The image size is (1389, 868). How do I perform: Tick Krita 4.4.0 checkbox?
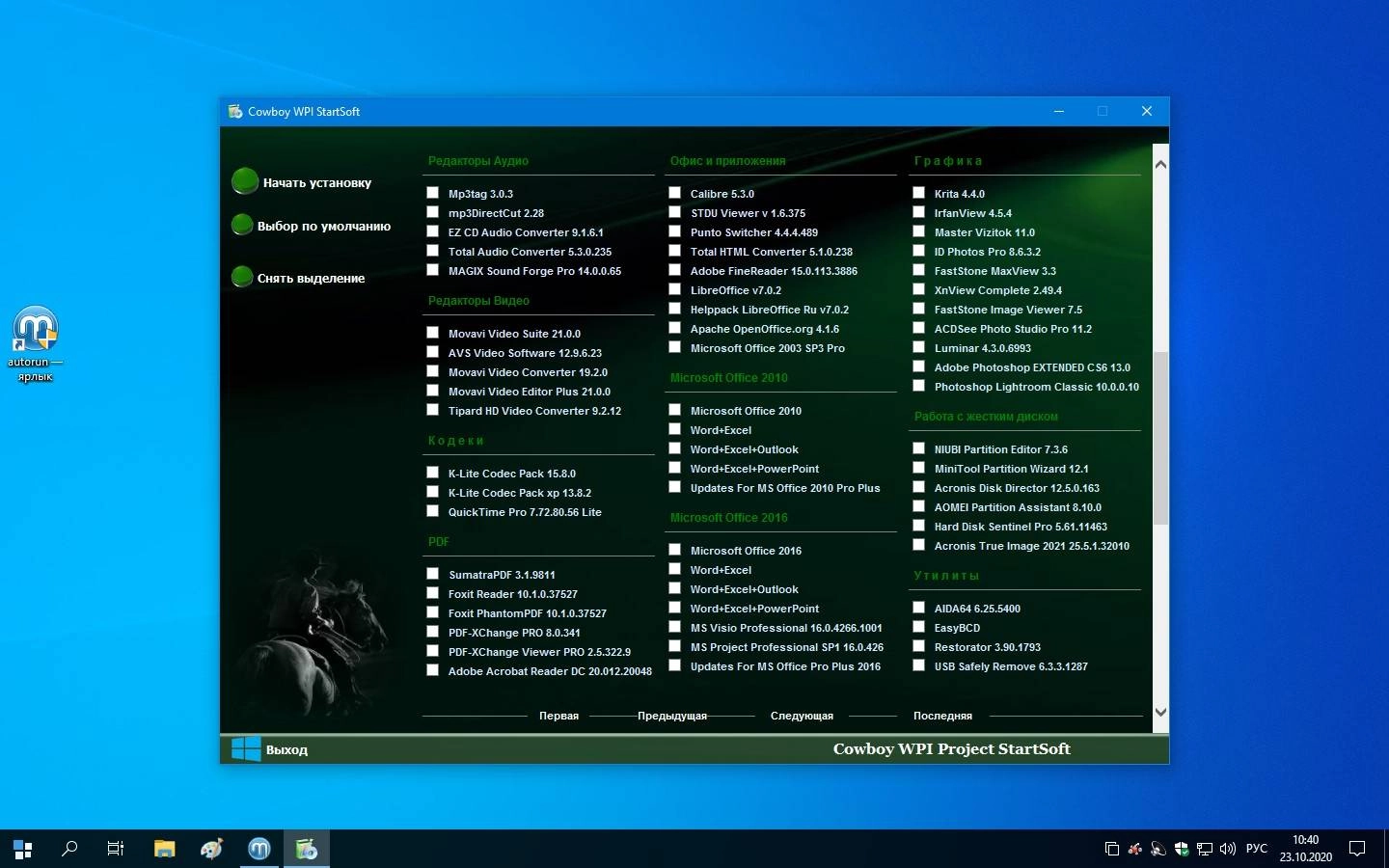click(919, 193)
